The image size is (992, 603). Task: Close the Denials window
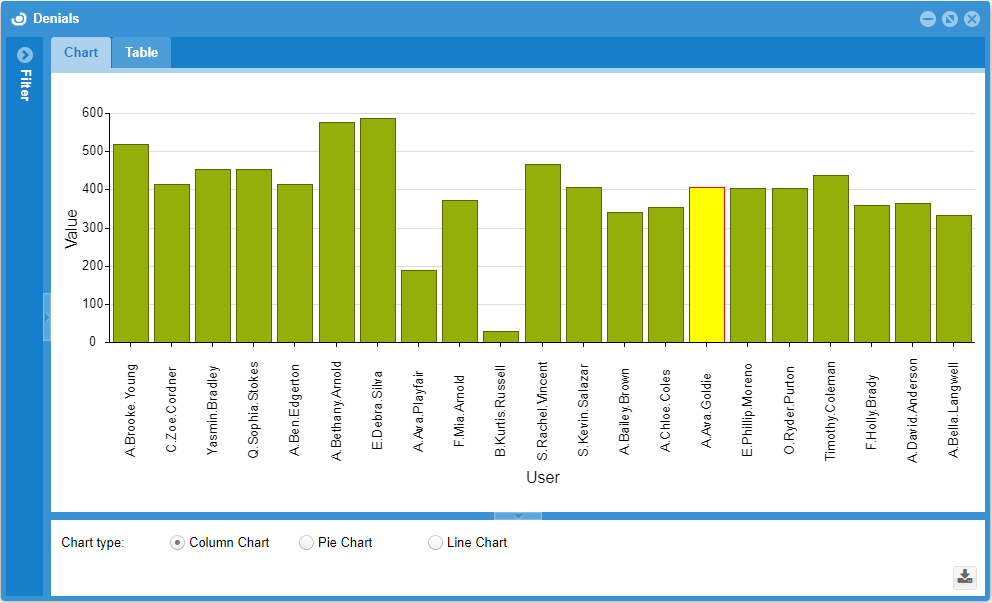(971, 19)
